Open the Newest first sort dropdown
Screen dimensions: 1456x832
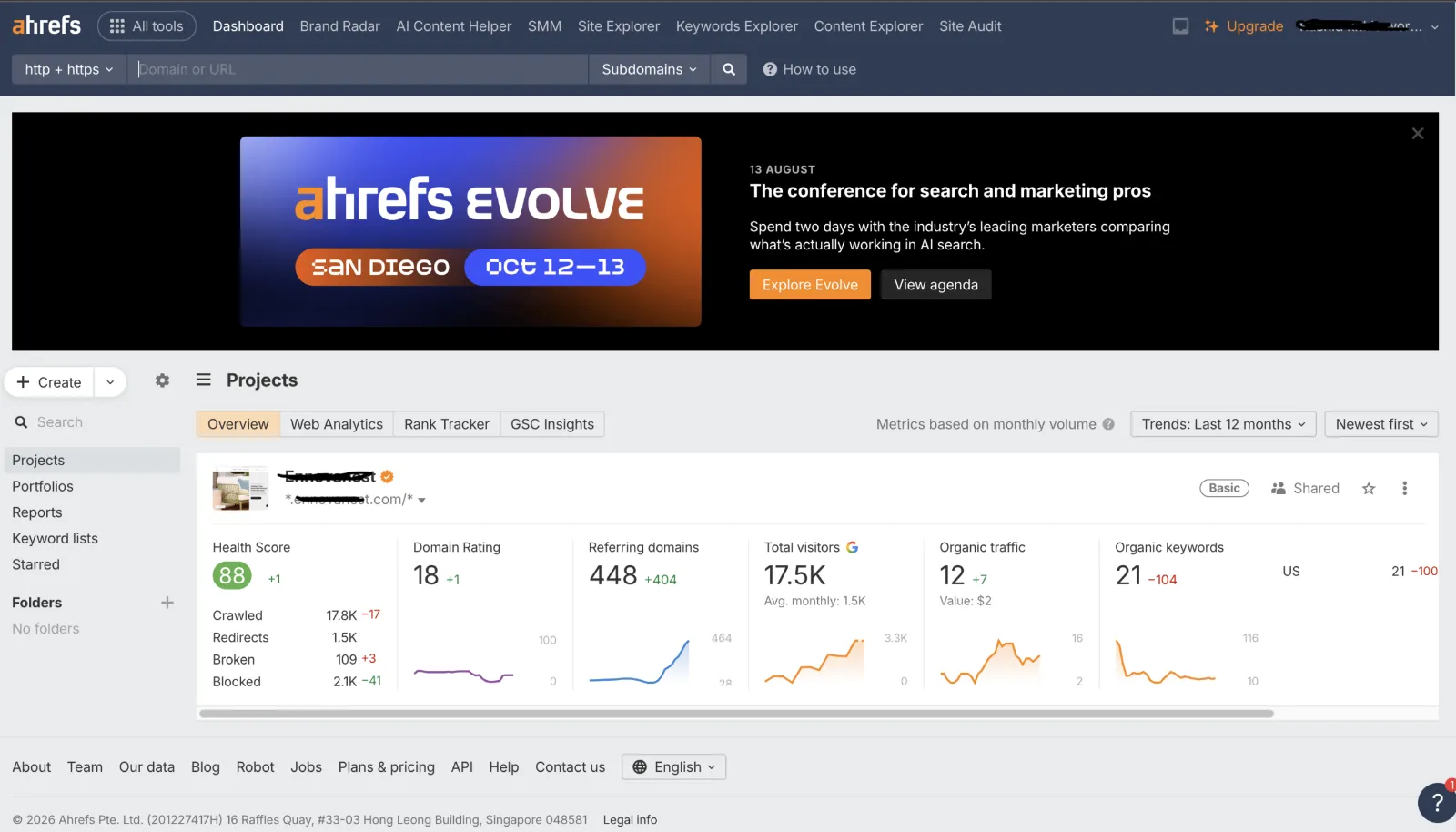click(x=1381, y=424)
